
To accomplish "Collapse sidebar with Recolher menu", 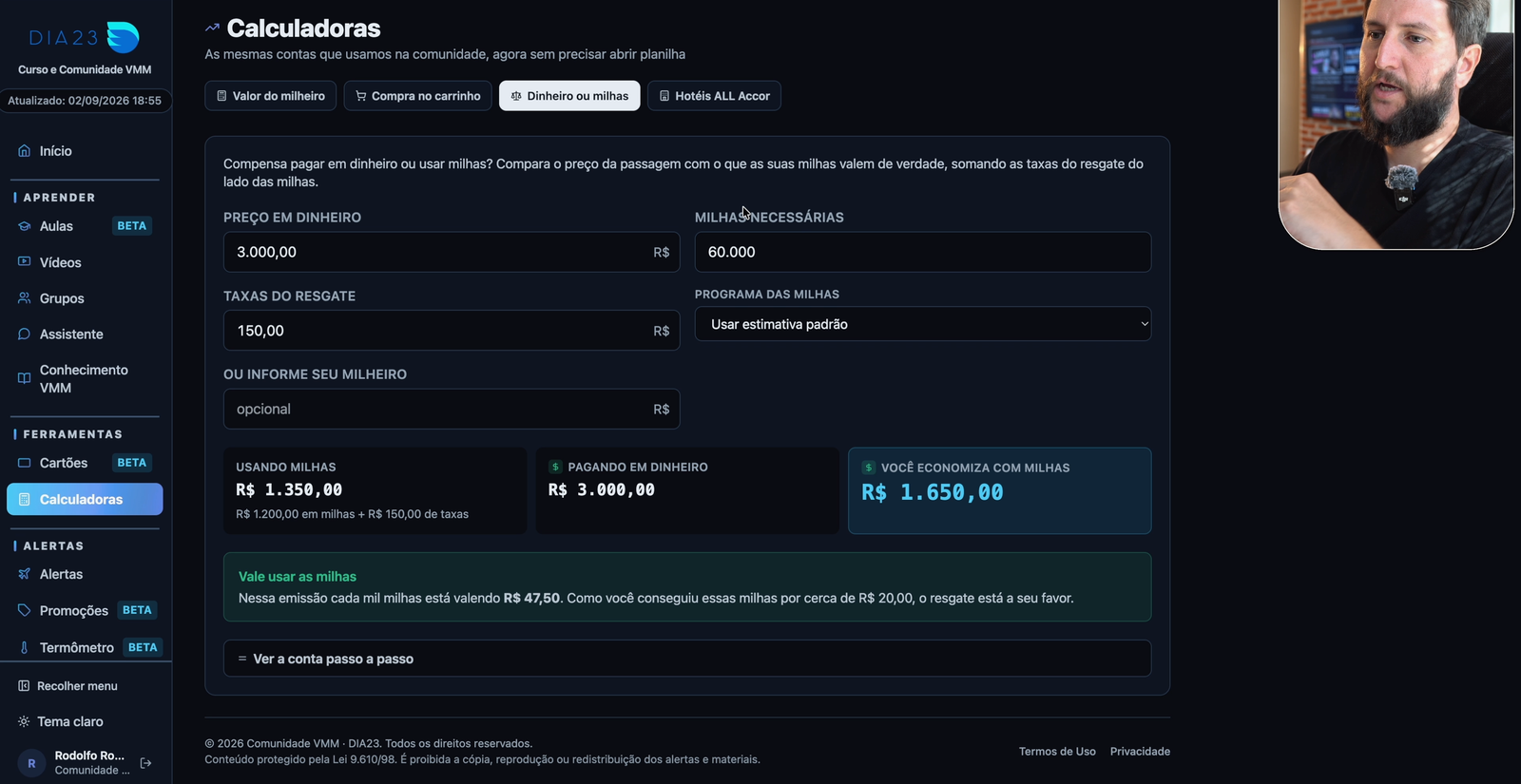I will pyautogui.click(x=67, y=686).
